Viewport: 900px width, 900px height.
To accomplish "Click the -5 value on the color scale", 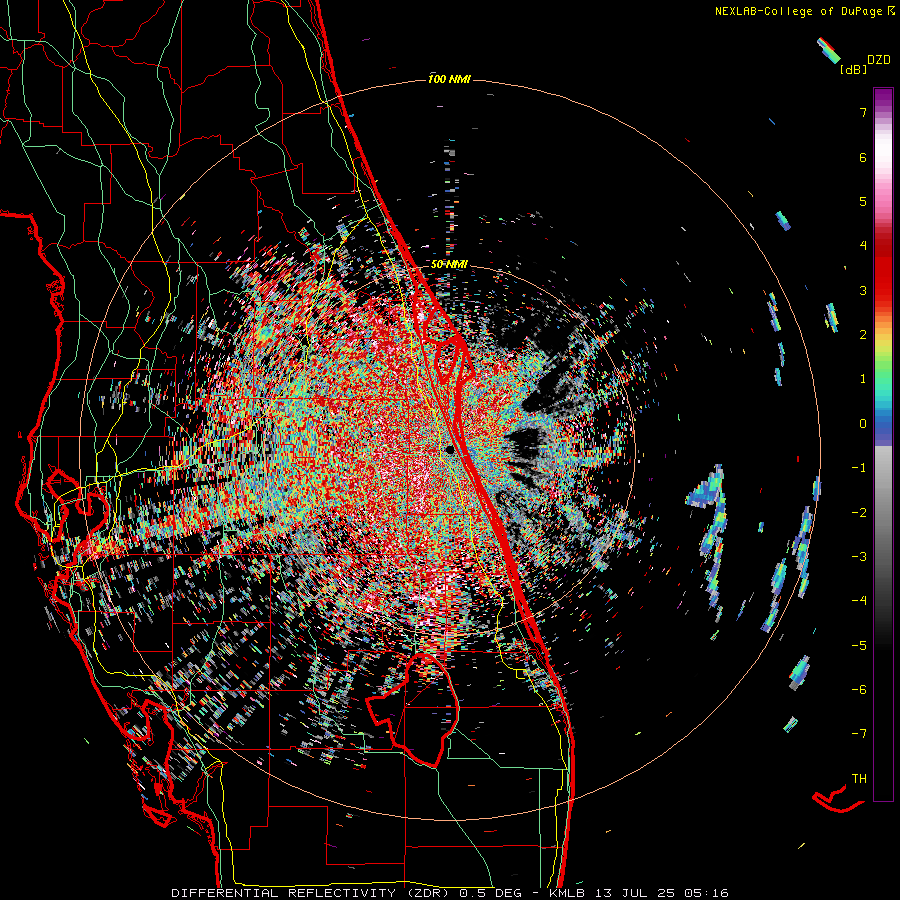I will tap(859, 645).
